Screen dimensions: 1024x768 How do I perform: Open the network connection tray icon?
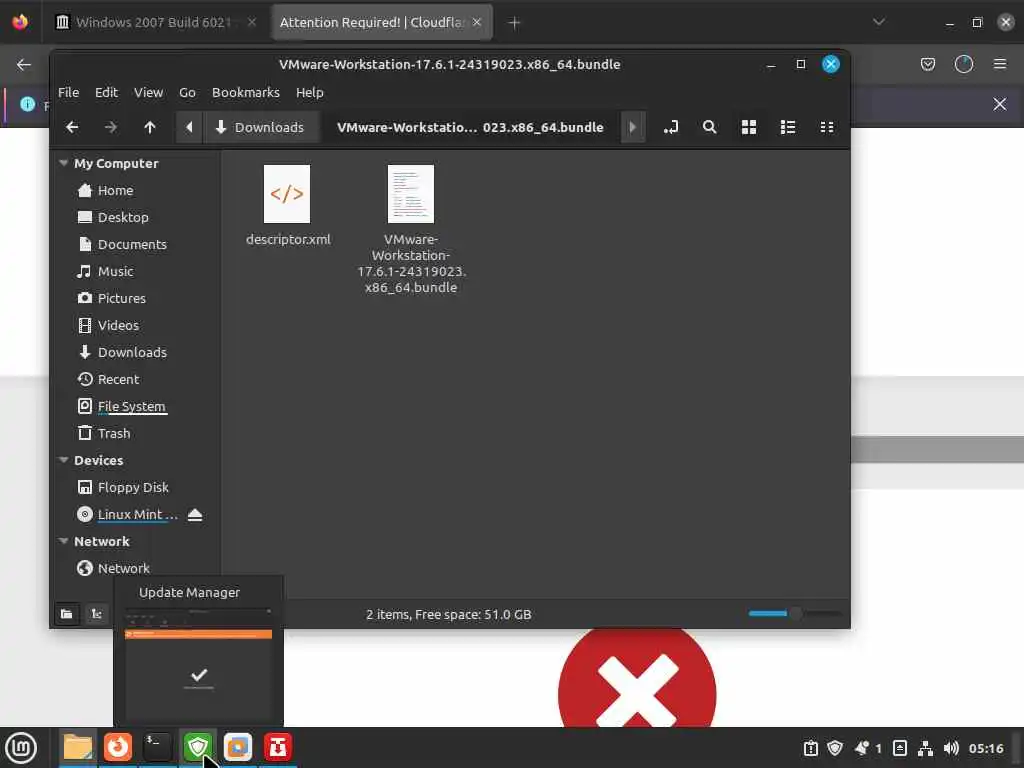tap(925, 748)
